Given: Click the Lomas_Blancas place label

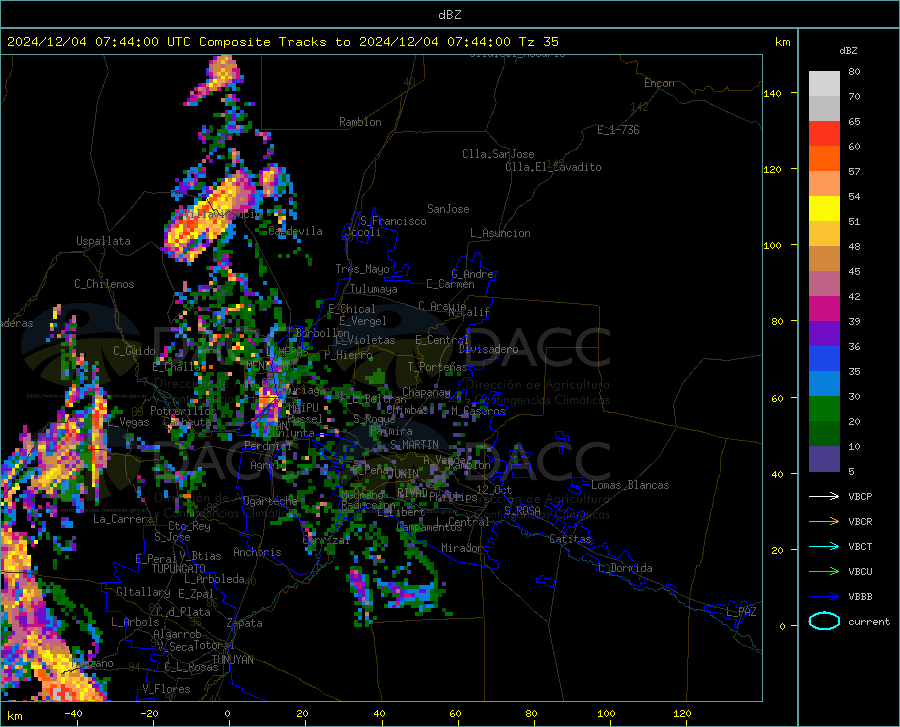Looking at the screenshot, I should (630, 485).
